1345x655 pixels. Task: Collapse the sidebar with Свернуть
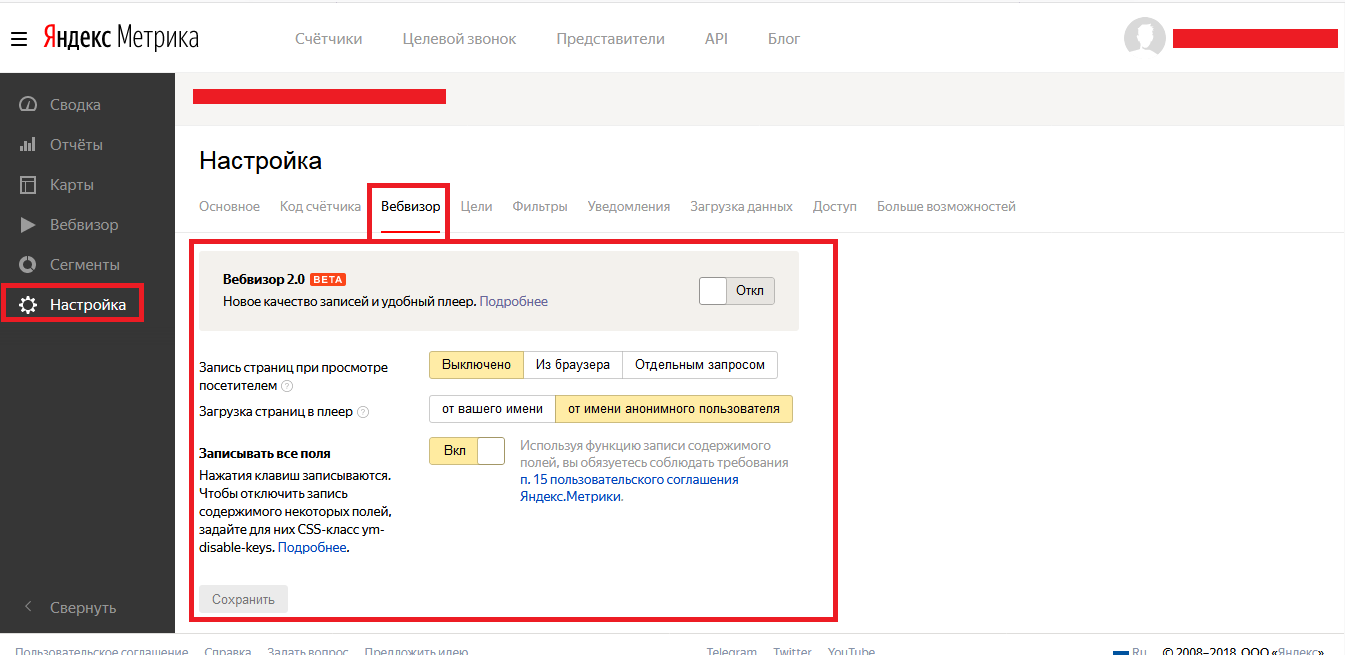[83, 607]
